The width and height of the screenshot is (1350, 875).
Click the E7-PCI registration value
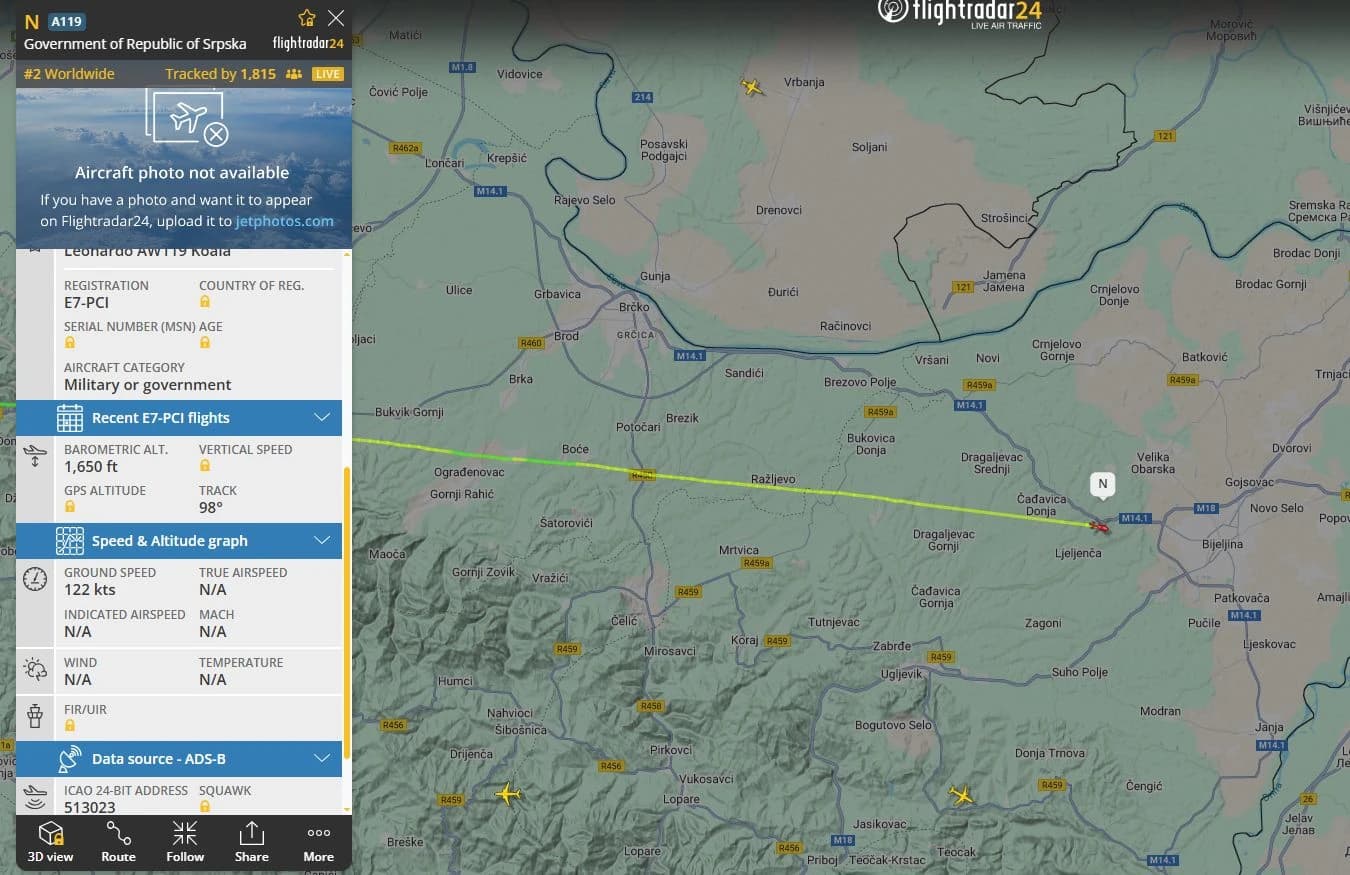[x=87, y=302]
